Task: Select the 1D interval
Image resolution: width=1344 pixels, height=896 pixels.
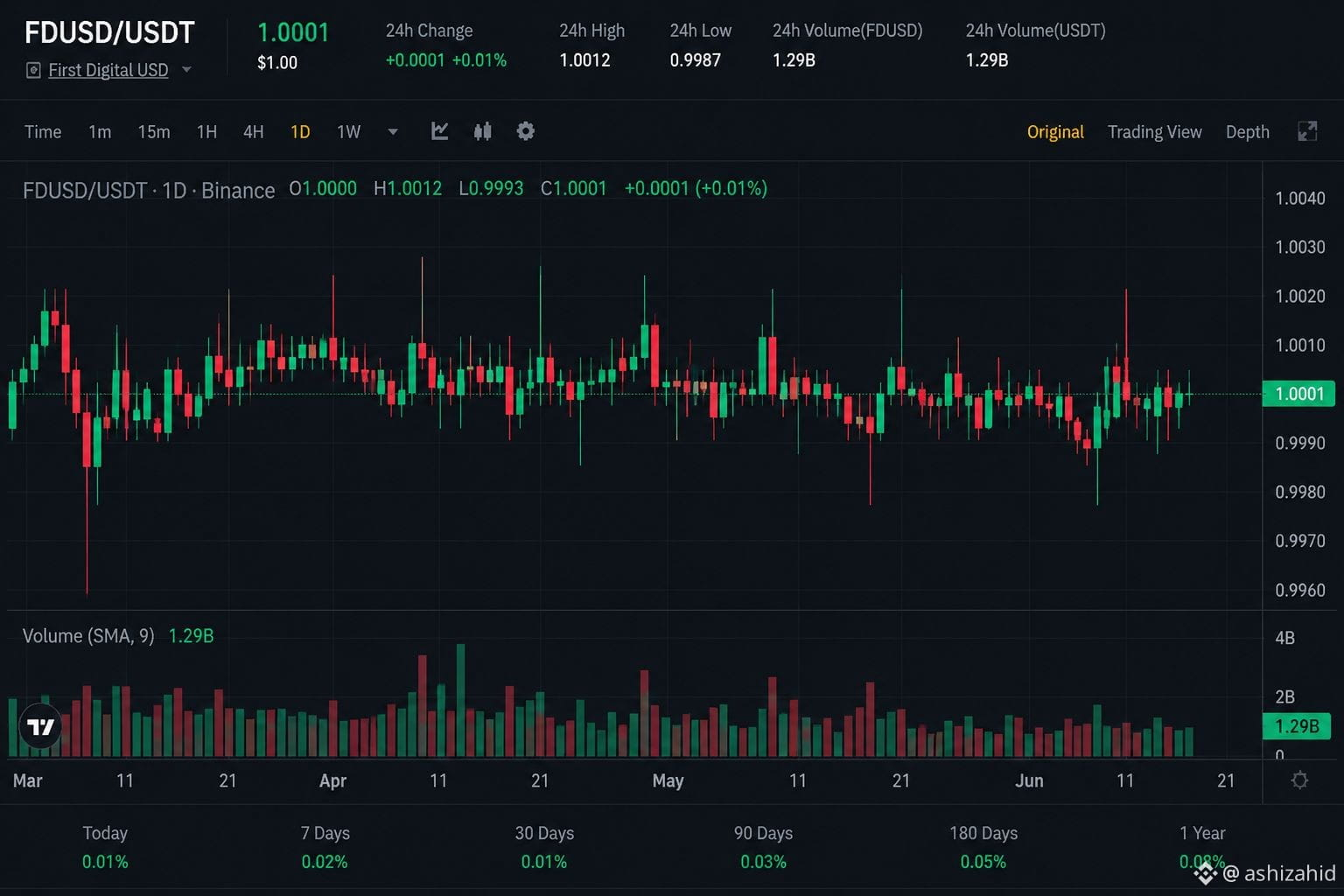Action: (x=300, y=132)
